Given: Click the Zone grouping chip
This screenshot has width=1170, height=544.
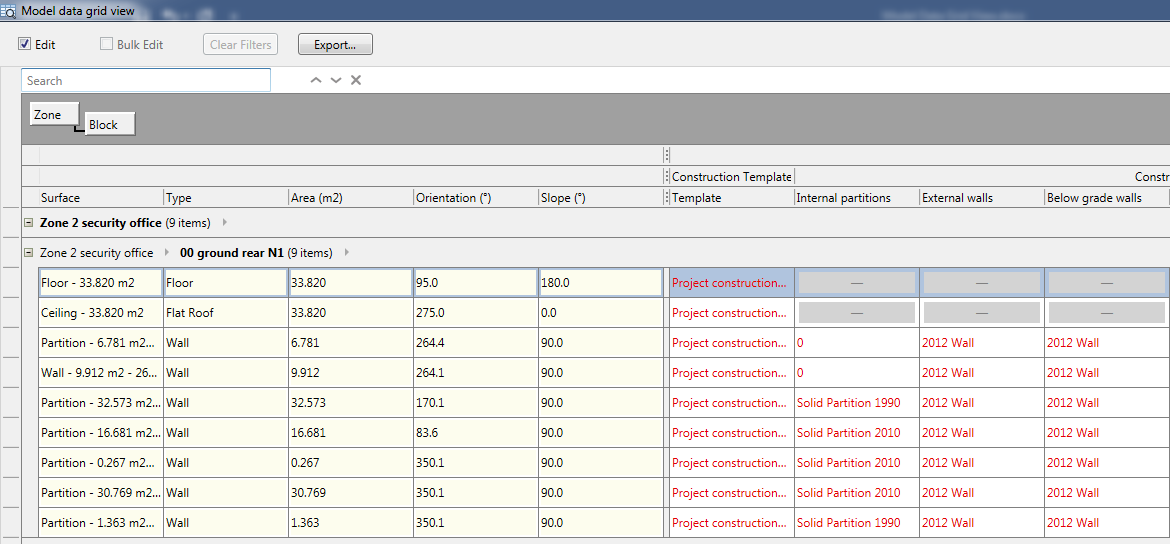Looking at the screenshot, I should 48,115.
